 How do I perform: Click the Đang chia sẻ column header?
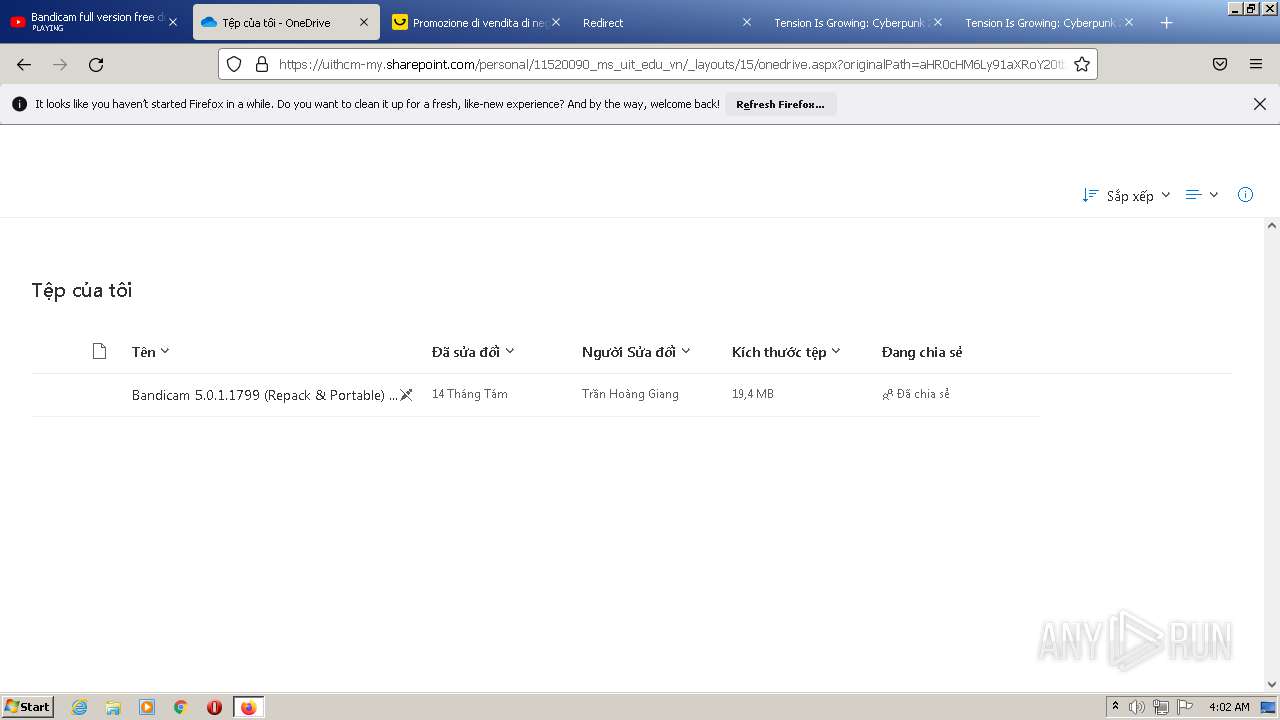(922, 351)
